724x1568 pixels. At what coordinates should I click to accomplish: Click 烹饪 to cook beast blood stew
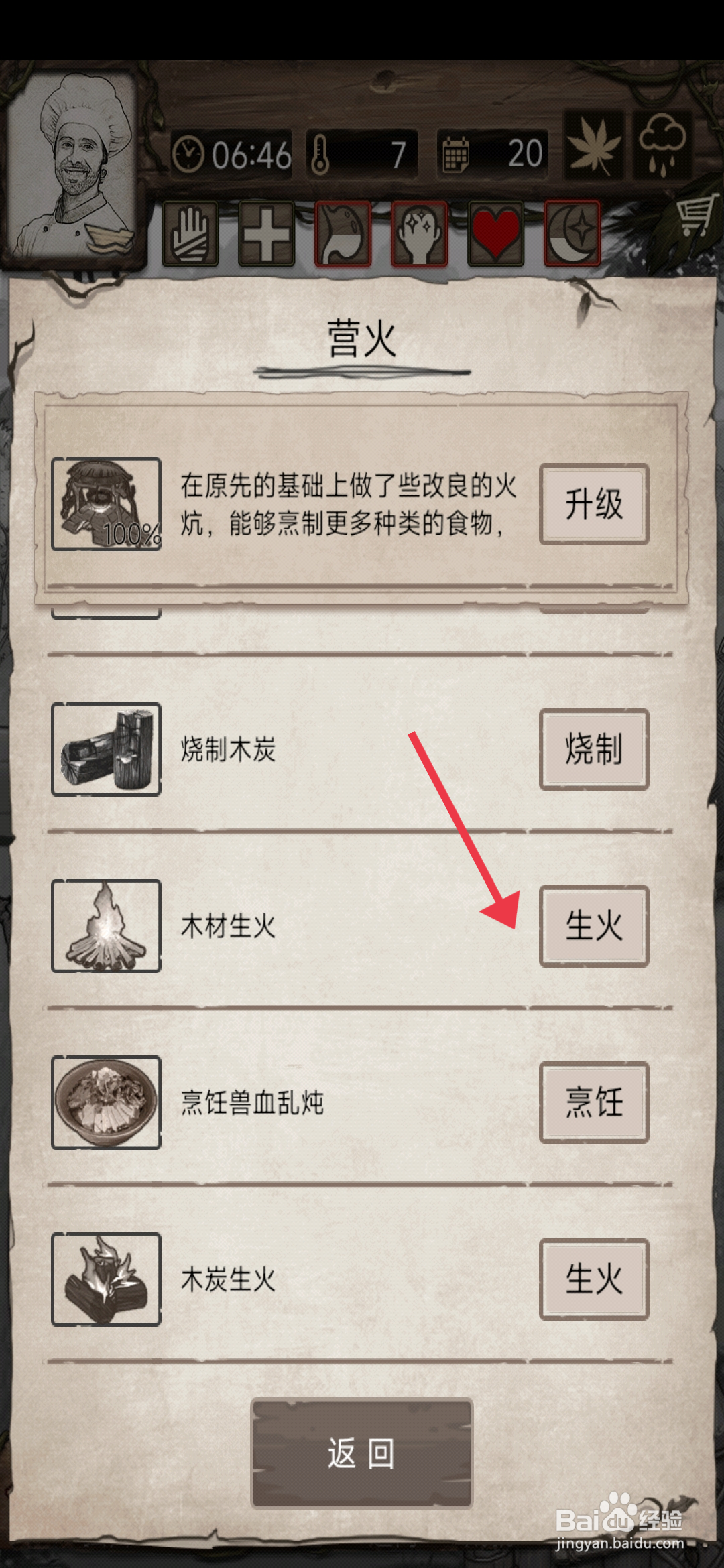[x=594, y=1102]
